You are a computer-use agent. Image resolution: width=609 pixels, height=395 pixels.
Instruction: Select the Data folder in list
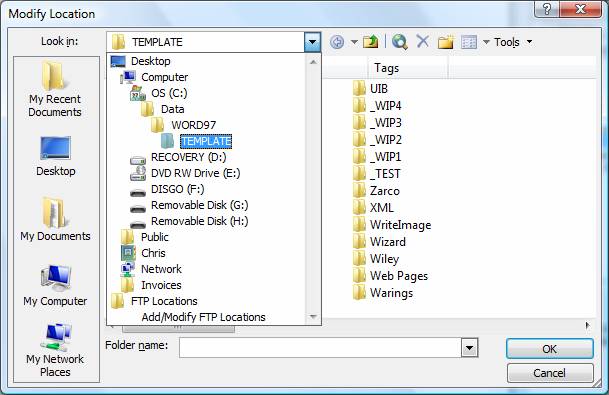point(162,109)
